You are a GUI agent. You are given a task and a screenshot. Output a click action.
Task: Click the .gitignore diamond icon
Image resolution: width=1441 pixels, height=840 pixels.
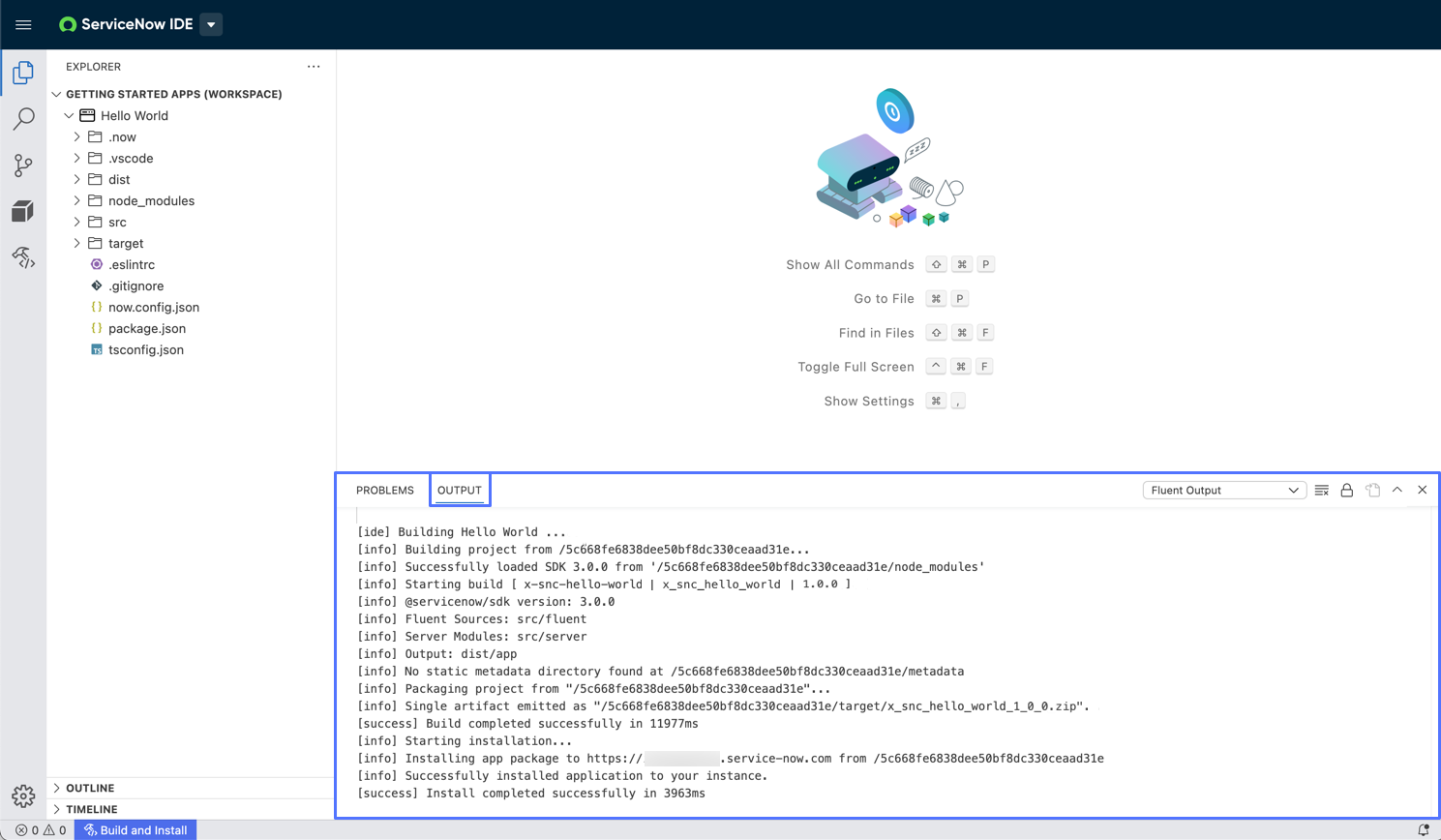(x=97, y=285)
